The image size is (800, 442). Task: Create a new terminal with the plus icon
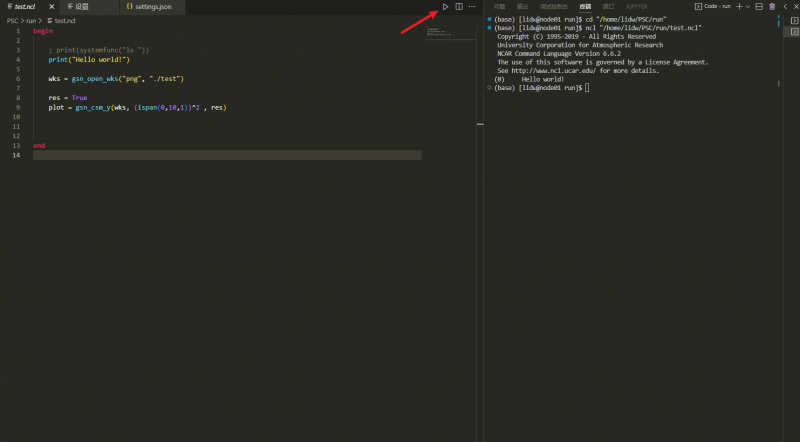(x=738, y=7)
